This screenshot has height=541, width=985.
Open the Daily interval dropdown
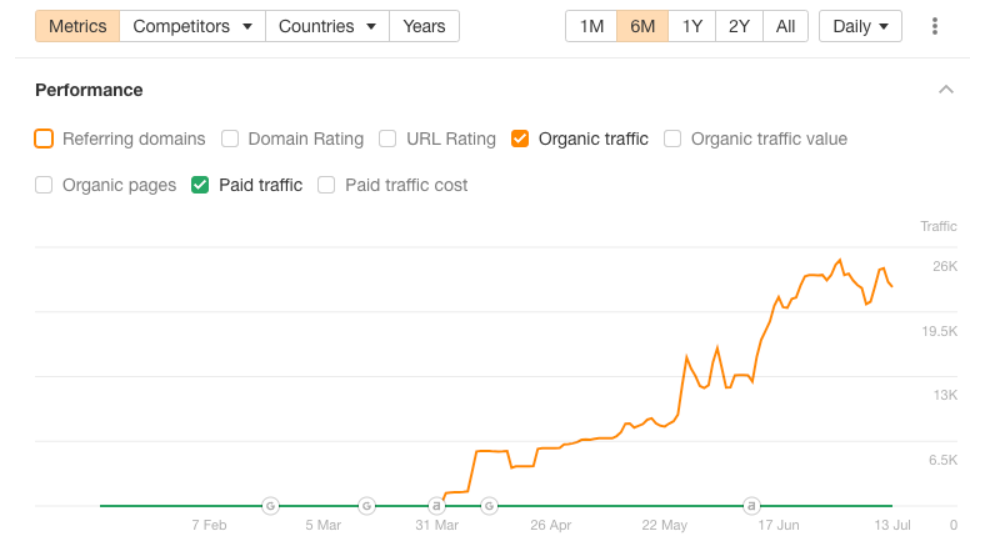click(859, 26)
